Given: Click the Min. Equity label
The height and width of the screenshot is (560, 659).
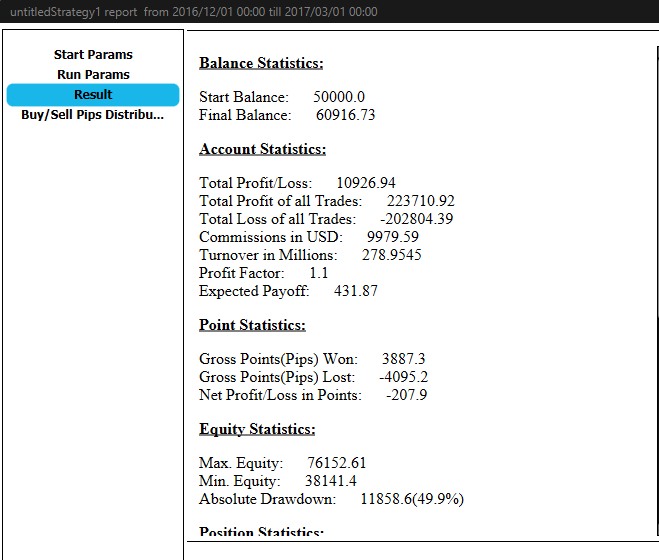Looking at the screenshot, I should (x=240, y=481).
